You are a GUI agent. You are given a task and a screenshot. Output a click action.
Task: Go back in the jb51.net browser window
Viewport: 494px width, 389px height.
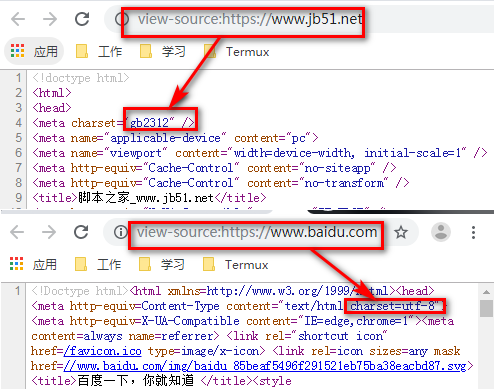click(x=18, y=19)
